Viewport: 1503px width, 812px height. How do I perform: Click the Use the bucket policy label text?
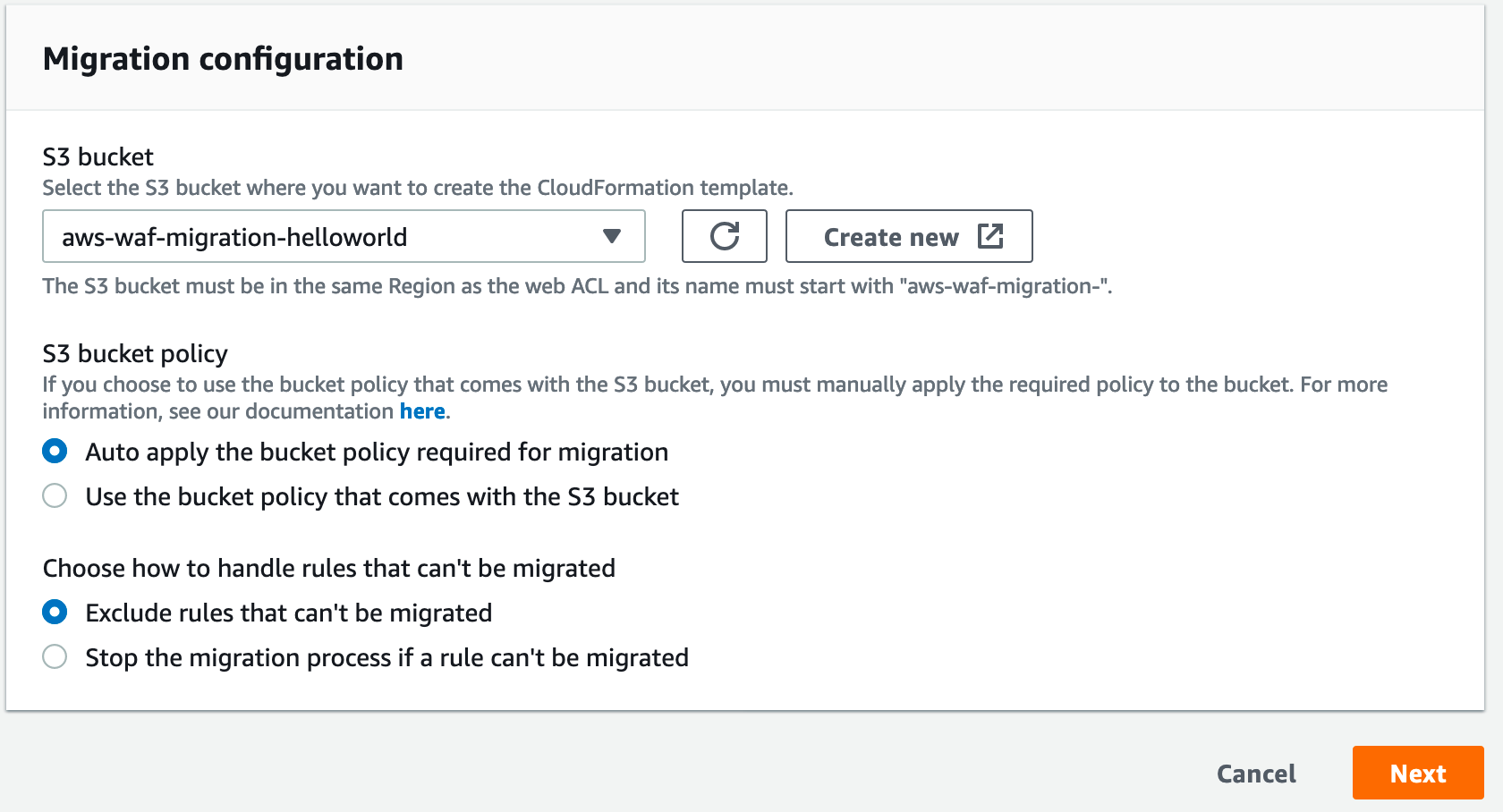coord(381,496)
